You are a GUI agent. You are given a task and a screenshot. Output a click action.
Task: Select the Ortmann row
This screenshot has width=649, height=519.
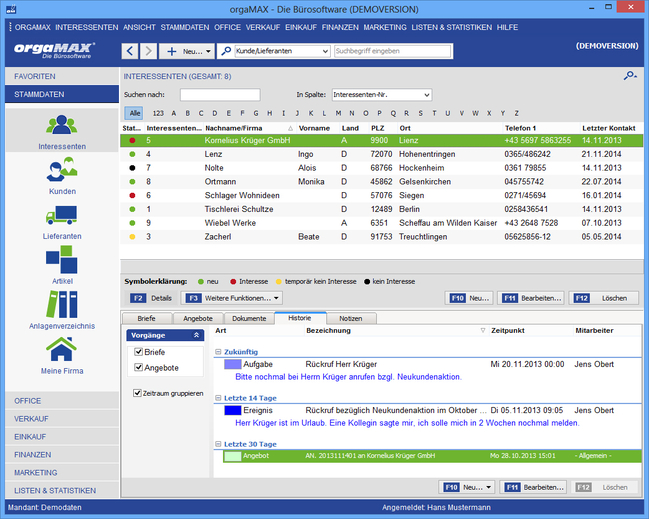tap(382, 182)
